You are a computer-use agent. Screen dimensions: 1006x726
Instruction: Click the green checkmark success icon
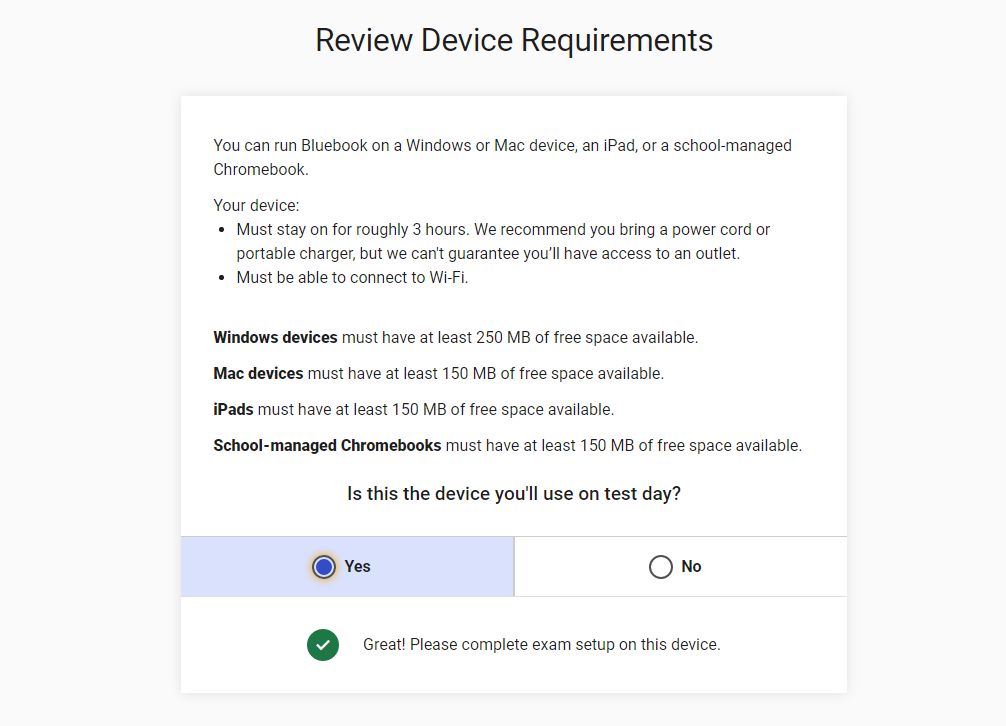pyautogui.click(x=323, y=645)
